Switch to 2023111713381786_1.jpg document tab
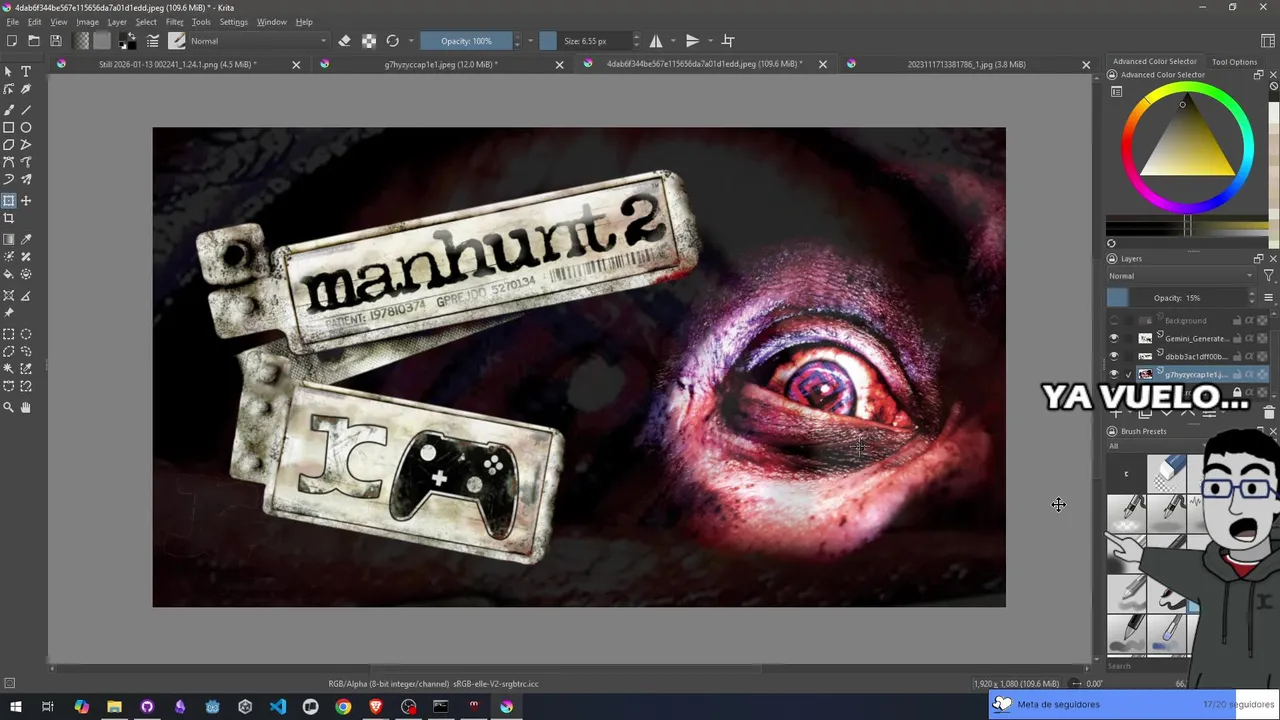The width and height of the screenshot is (1280, 720). click(x=966, y=64)
